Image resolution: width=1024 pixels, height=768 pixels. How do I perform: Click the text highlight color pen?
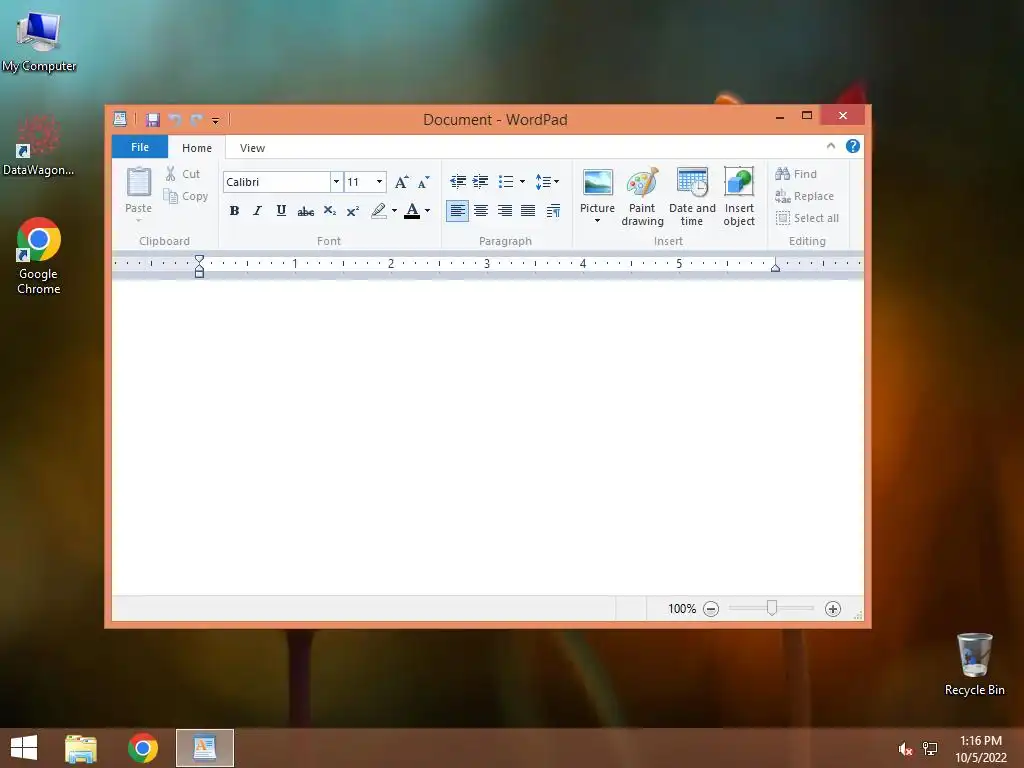[x=379, y=210]
